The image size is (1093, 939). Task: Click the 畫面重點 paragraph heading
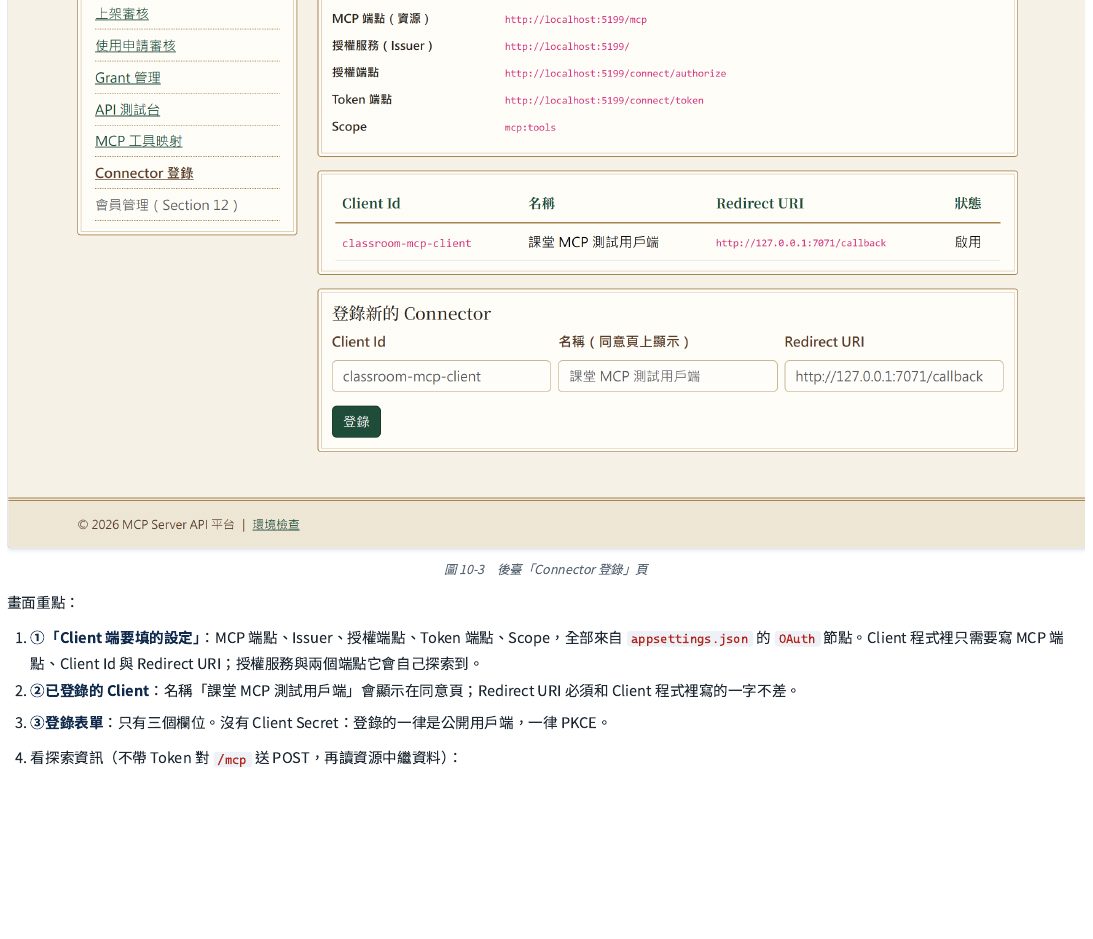point(42,603)
